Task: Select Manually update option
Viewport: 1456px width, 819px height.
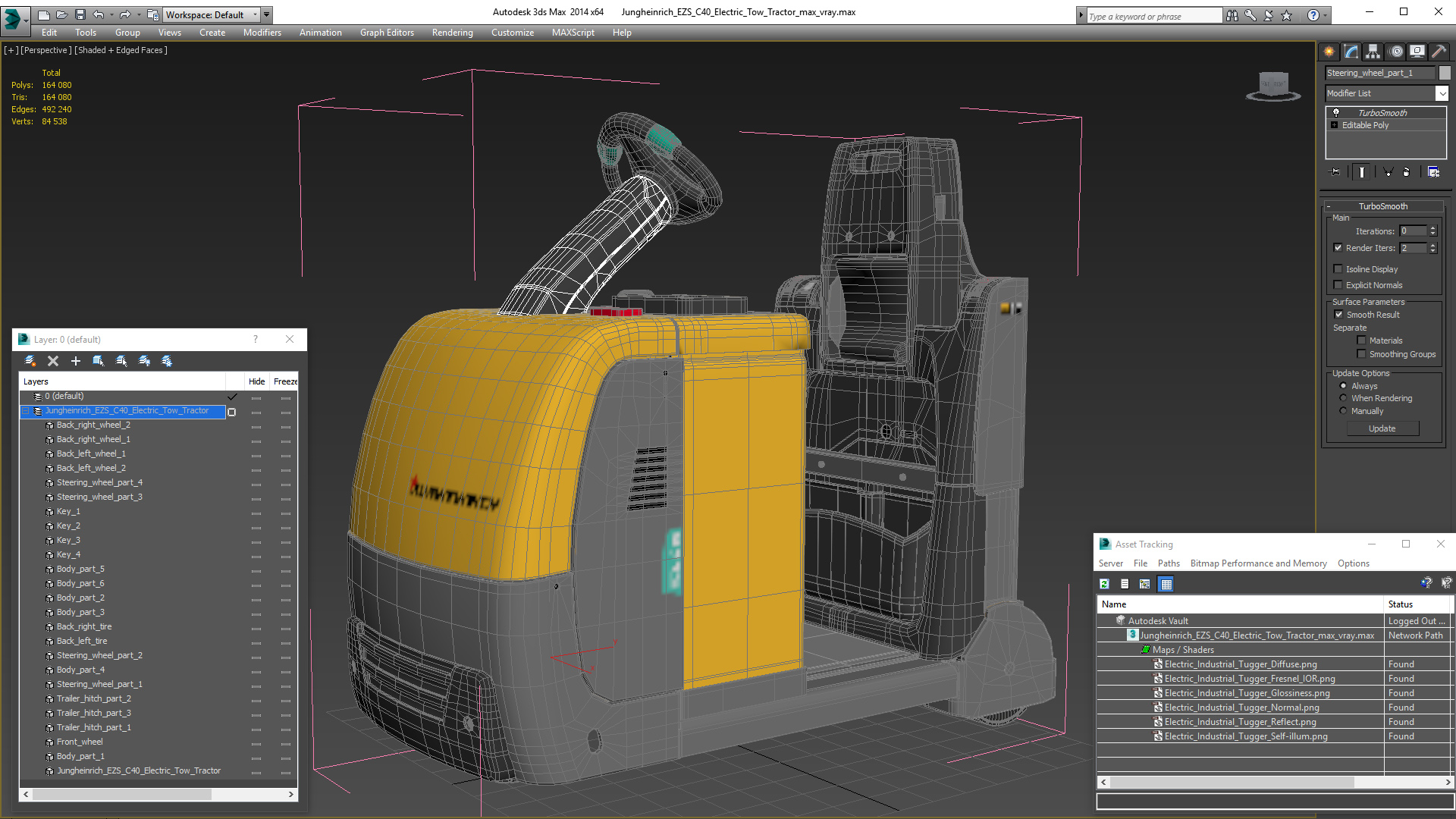Action: pos(1343,411)
